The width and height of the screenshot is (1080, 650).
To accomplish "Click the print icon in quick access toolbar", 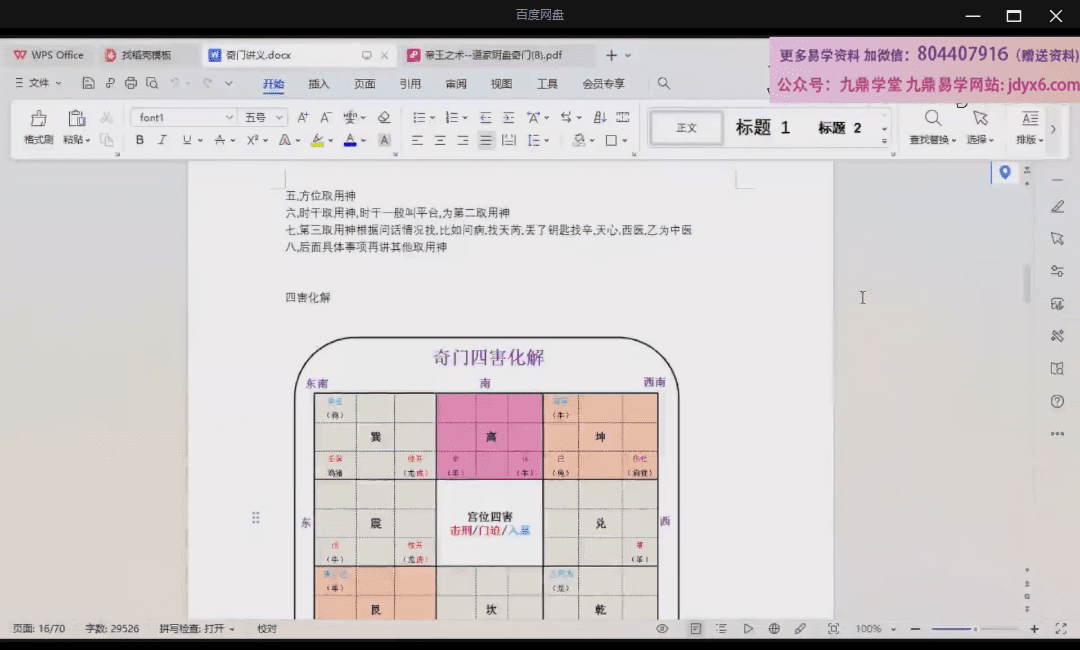I will [x=130, y=84].
